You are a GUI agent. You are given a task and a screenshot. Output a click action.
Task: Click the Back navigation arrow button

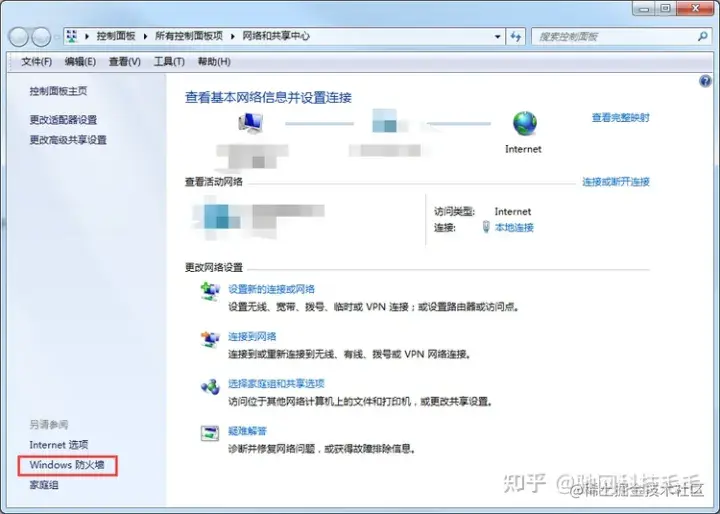coord(19,37)
